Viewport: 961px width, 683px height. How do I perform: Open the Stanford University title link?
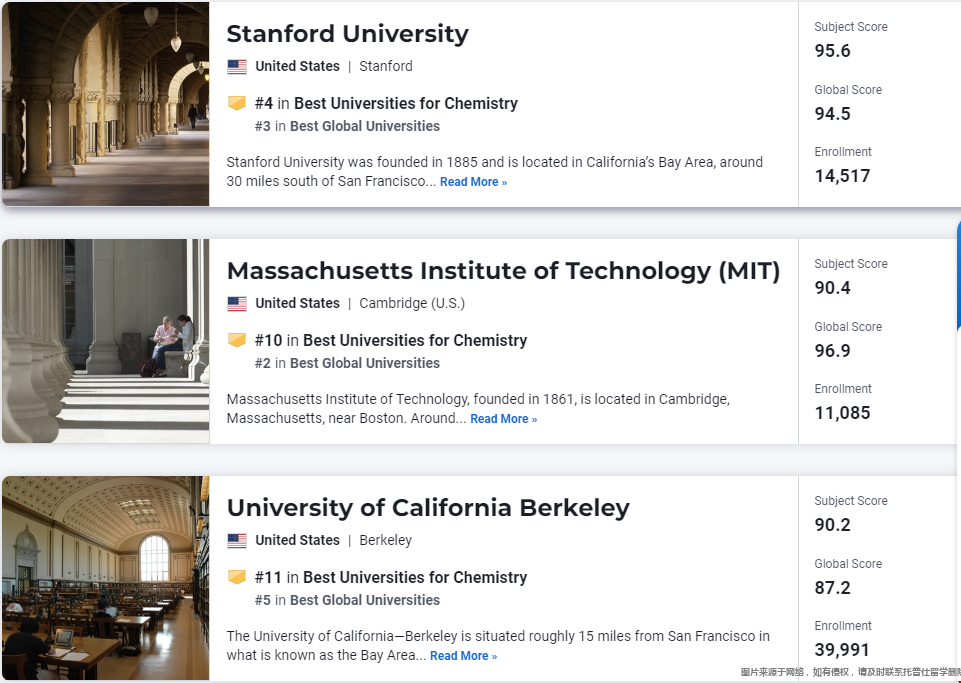pos(348,34)
